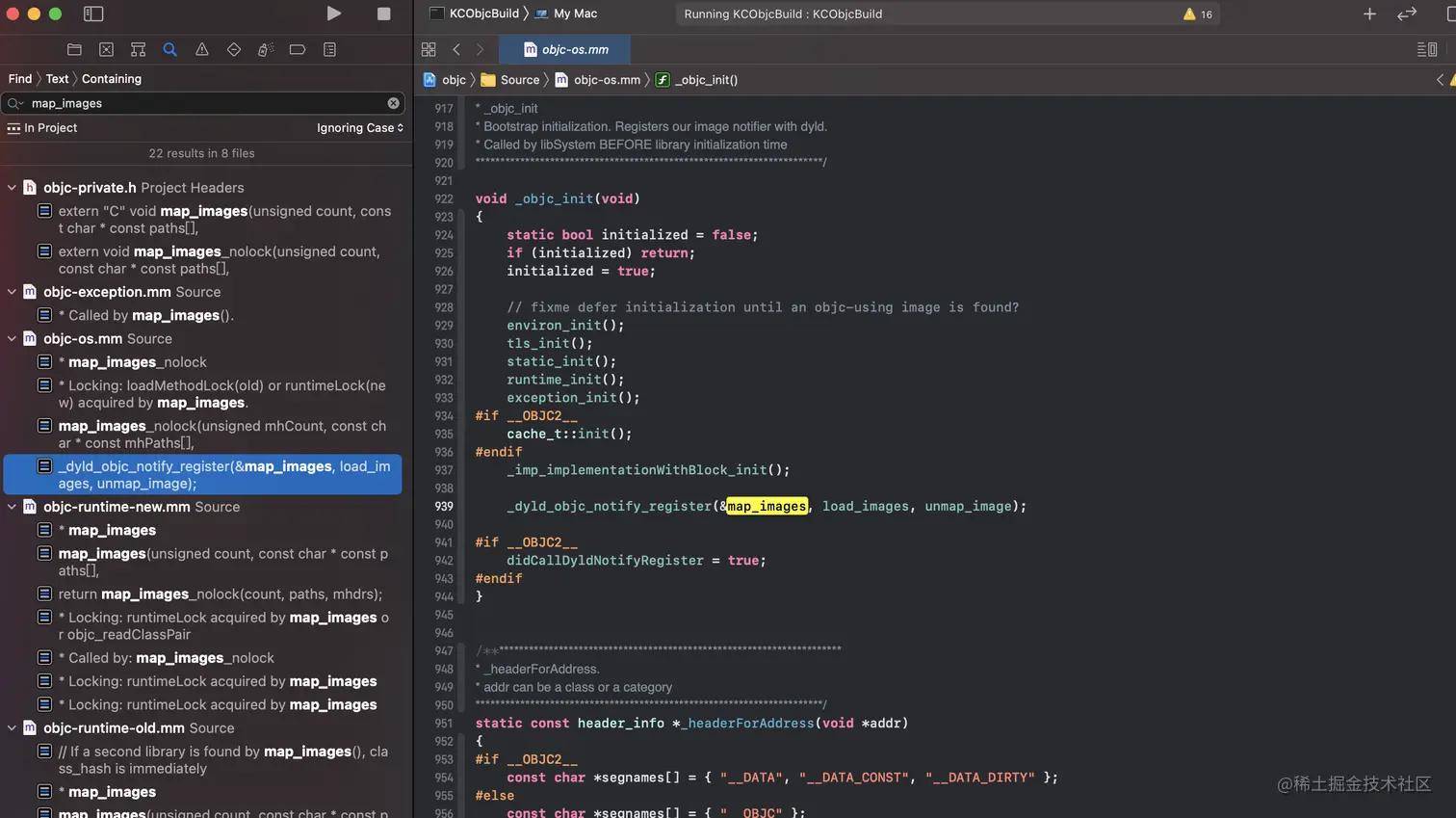Screen dimensions: 1456x818
Task: Click load_images argument in line 939
Action: tap(865, 506)
